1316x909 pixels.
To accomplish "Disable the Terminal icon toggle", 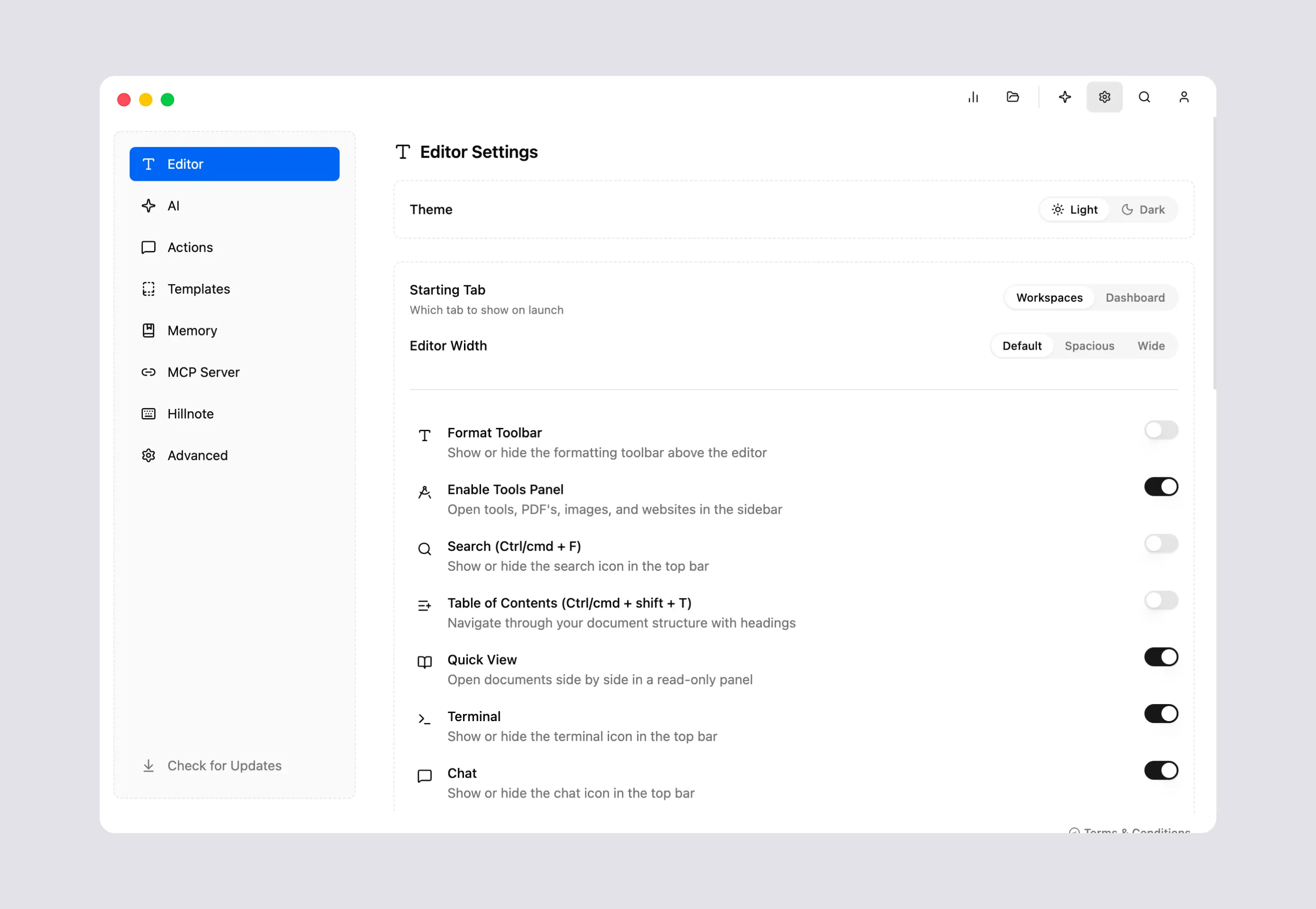I will [x=1161, y=714].
